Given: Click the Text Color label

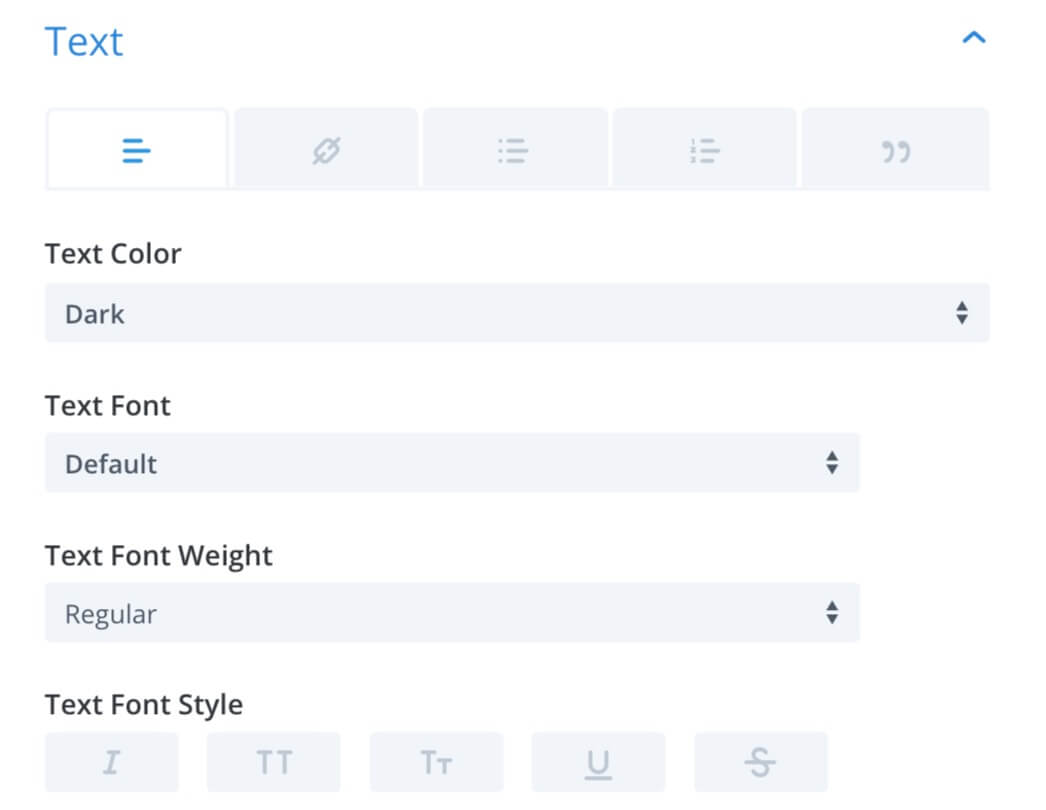Looking at the screenshot, I should 113,254.
